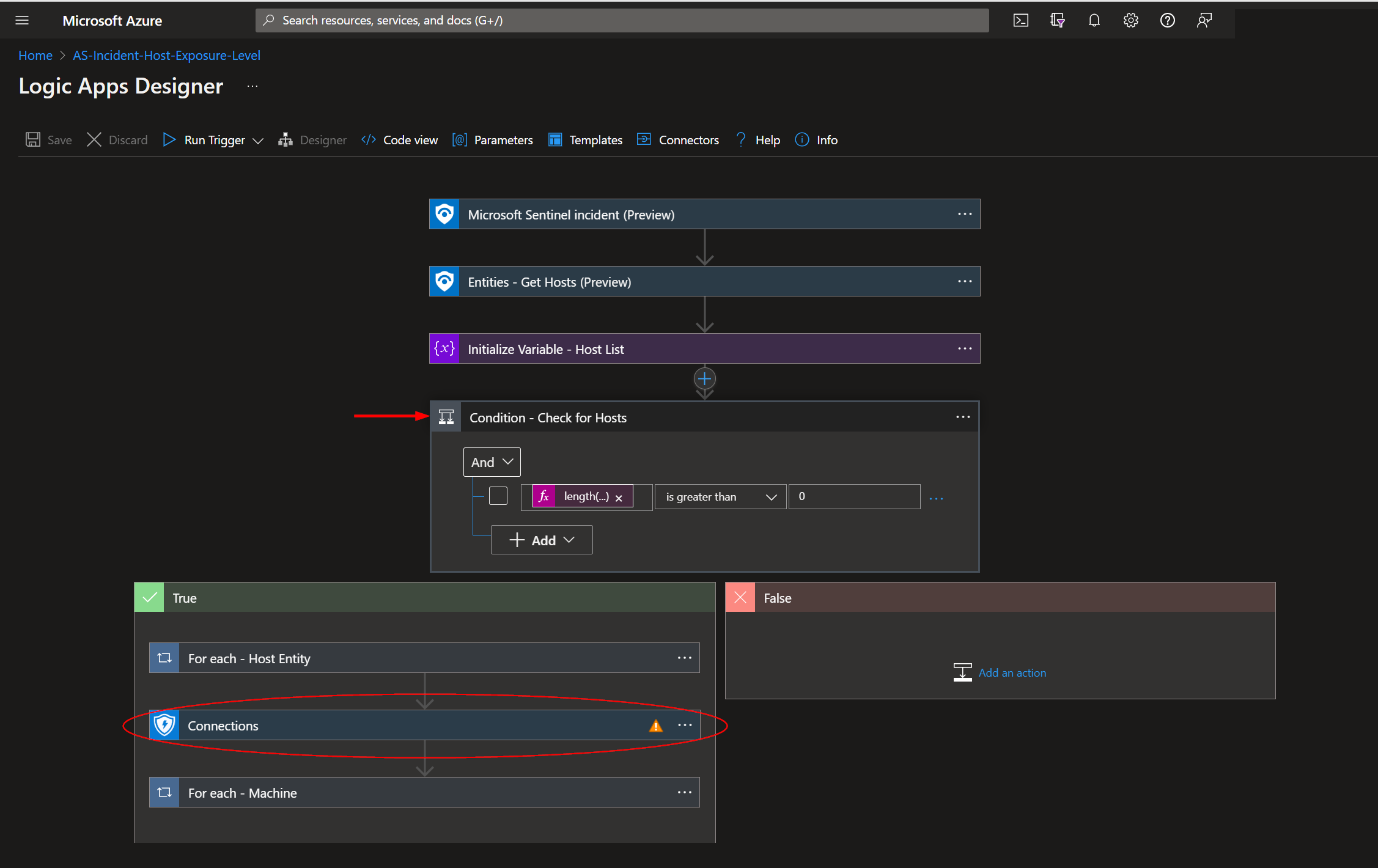This screenshot has width=1378, height=868.
Task: Click 'Add an action' in False branch
Action: click(1000, 672)
